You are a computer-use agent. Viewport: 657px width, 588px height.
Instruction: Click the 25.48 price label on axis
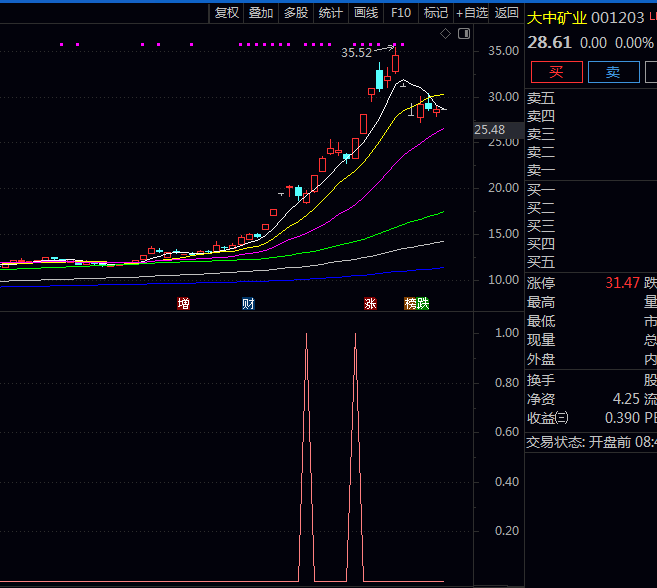[489, 130]
